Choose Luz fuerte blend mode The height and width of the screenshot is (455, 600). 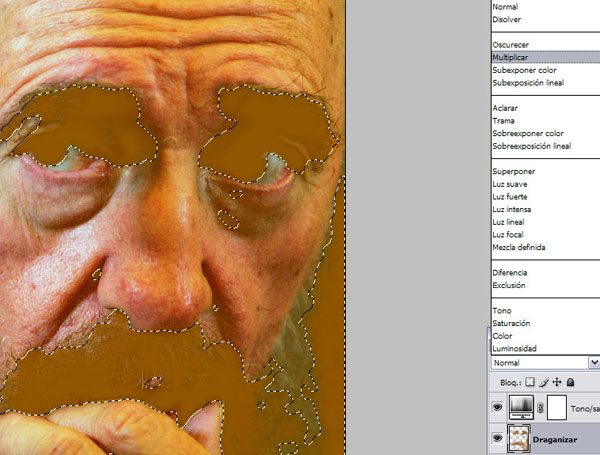(x=545, y=197)
